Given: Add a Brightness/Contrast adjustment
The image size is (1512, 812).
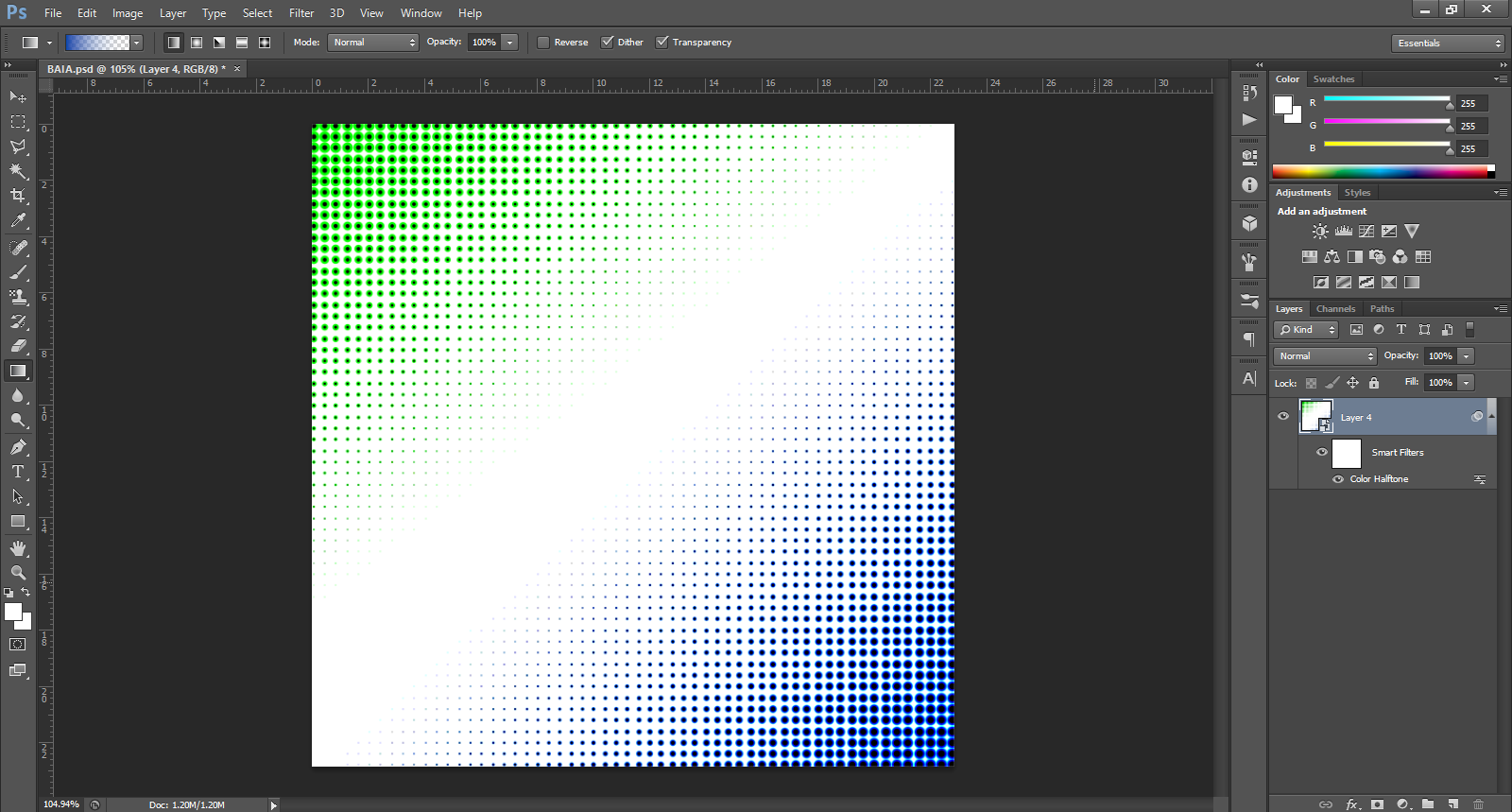Looking at the screenshot, I should point(1320,231).
